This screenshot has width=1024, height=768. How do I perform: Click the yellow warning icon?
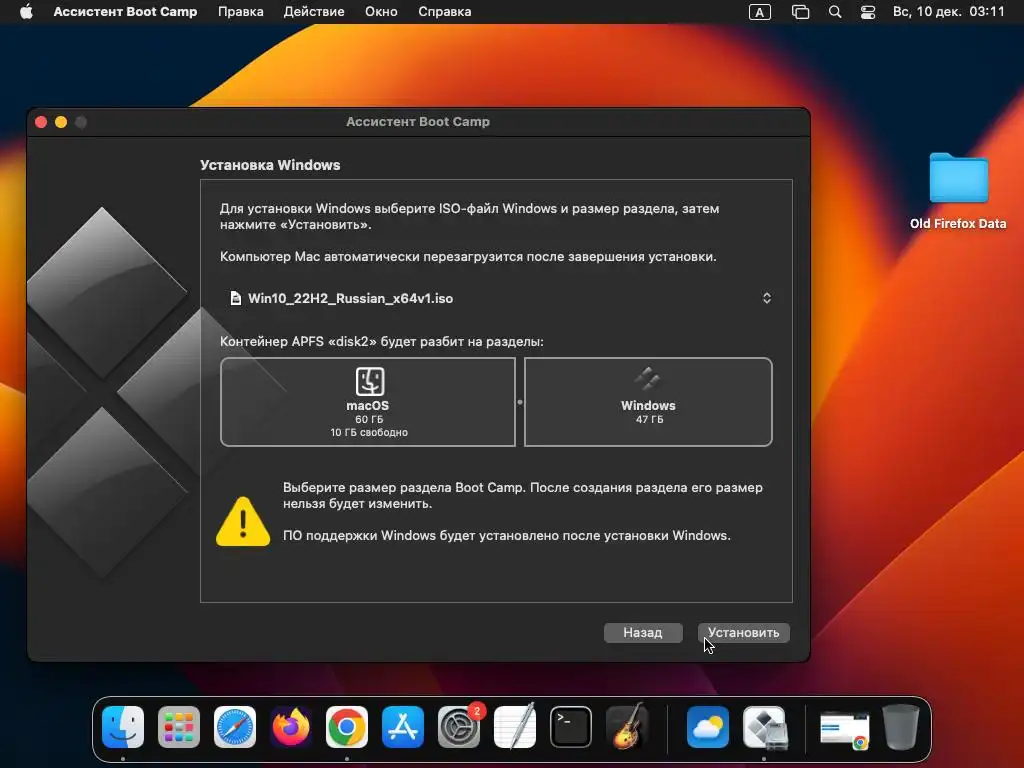click(x=243, y=522)
